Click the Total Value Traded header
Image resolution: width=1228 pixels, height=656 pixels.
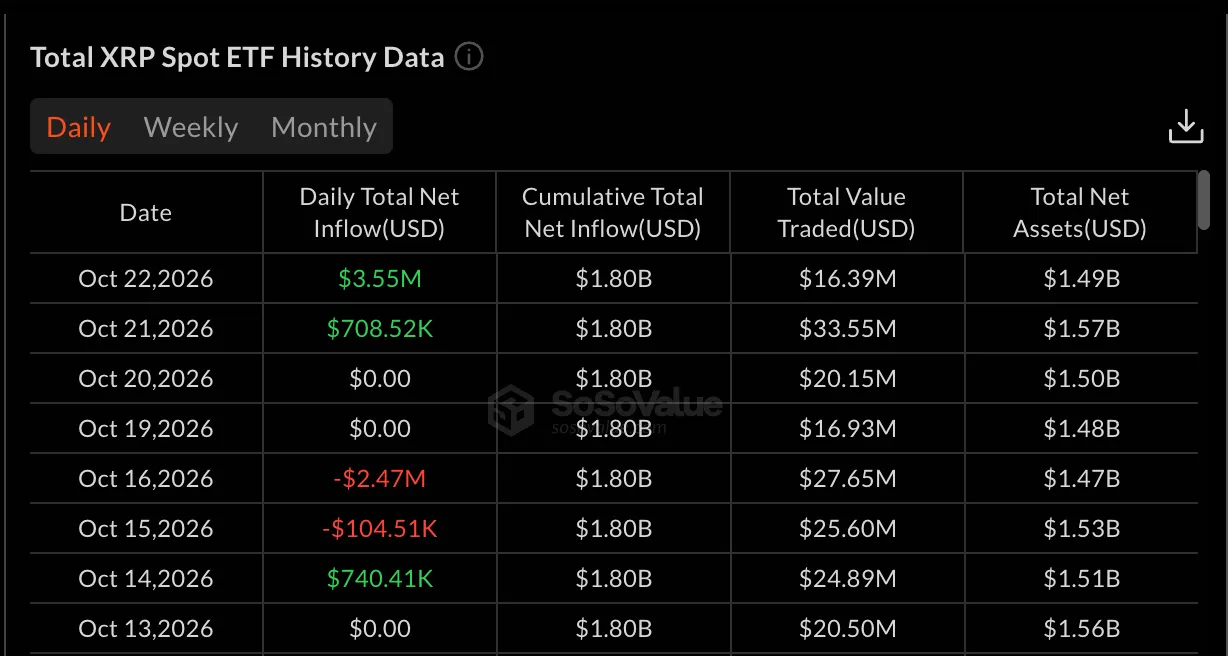(x=846, y=212)
